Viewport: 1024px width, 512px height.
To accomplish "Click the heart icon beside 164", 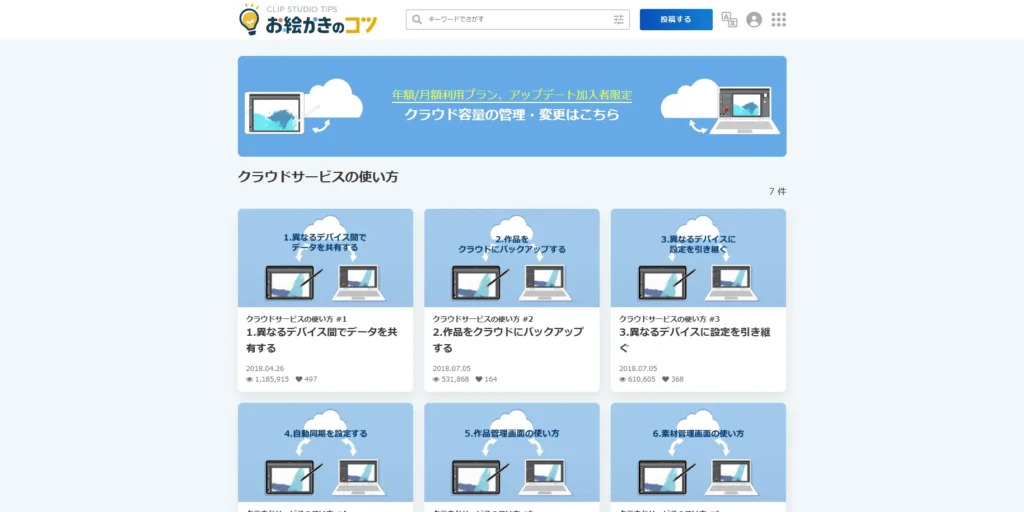I will pos(479,379).
